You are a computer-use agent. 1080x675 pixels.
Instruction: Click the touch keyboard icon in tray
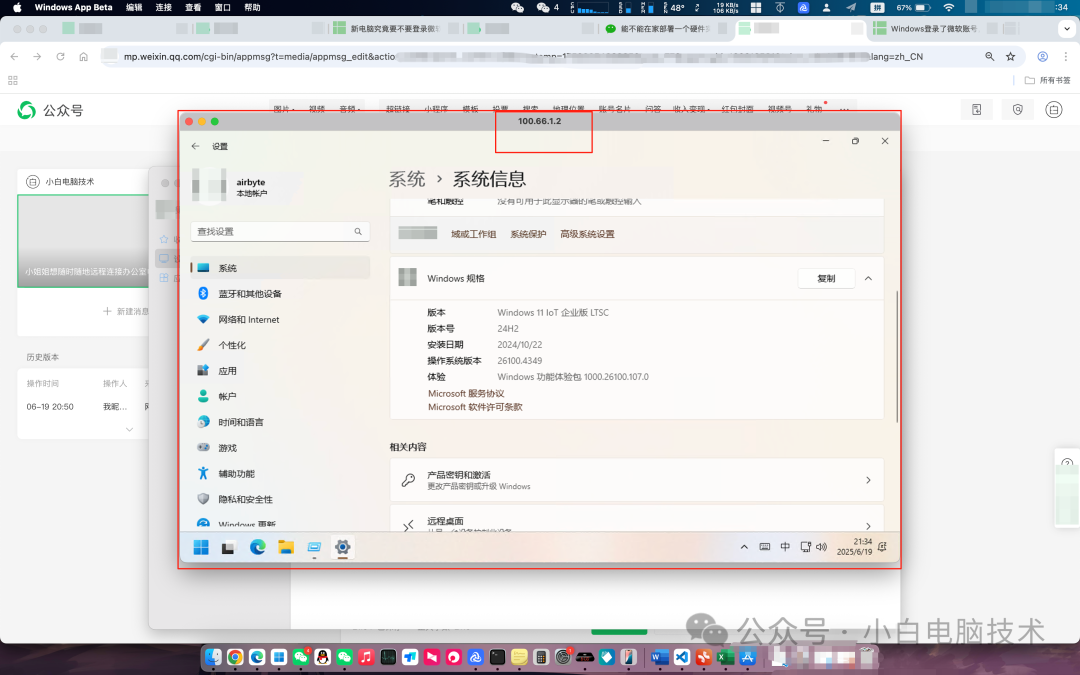point(765,547)
